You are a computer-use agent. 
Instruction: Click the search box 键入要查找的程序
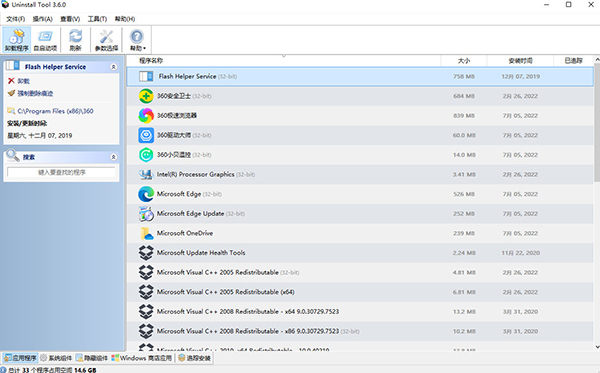click(x=61, y=173)
